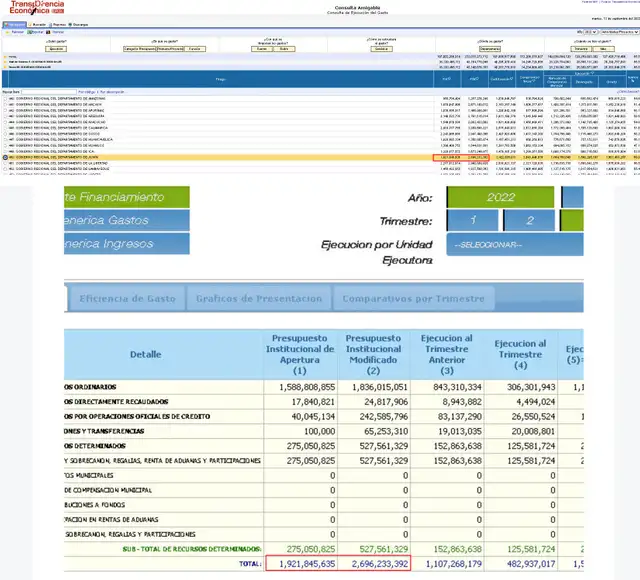640x580 pixels.
Task: Focus the search box above the Pliego list
Action: point(49,92)
